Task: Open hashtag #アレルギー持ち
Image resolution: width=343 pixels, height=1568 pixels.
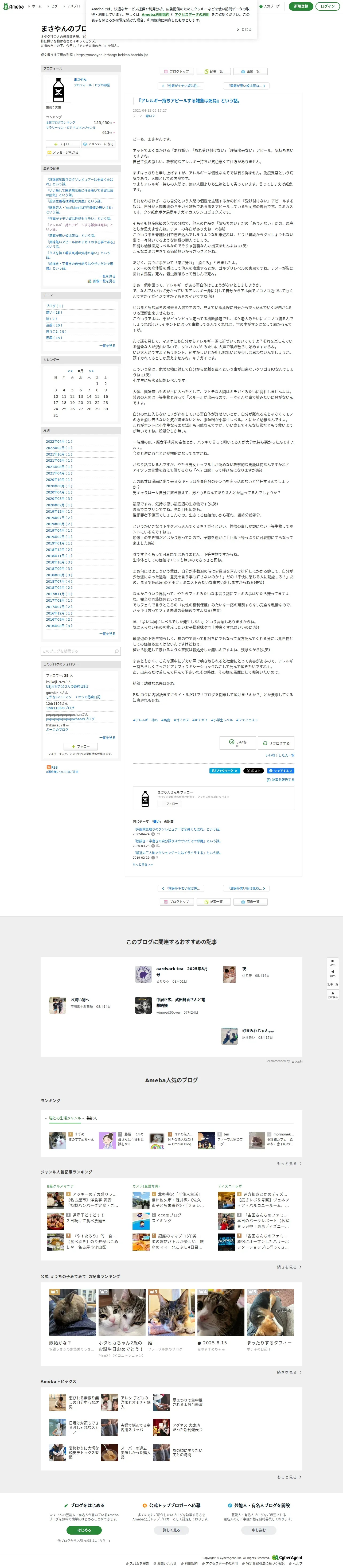Action: tap(145, 720)
